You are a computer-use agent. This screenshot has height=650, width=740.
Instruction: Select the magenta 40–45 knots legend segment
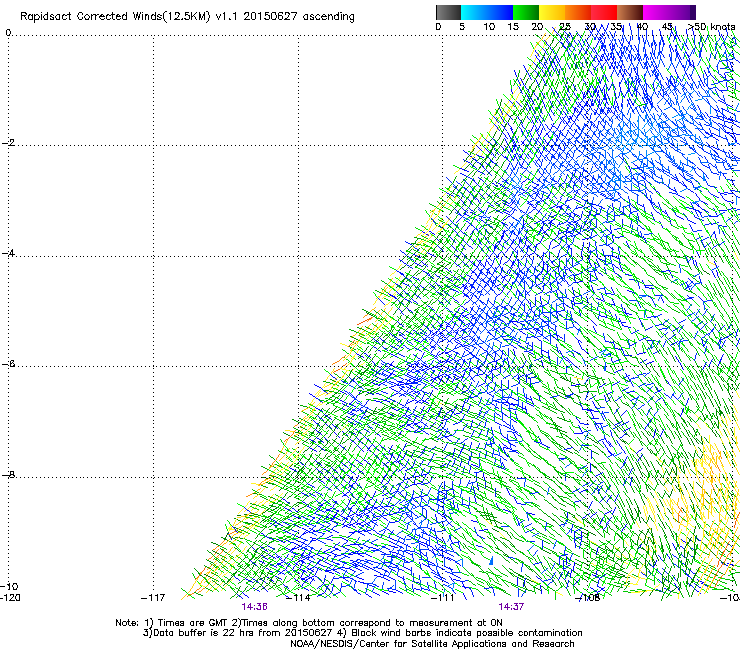656,12
